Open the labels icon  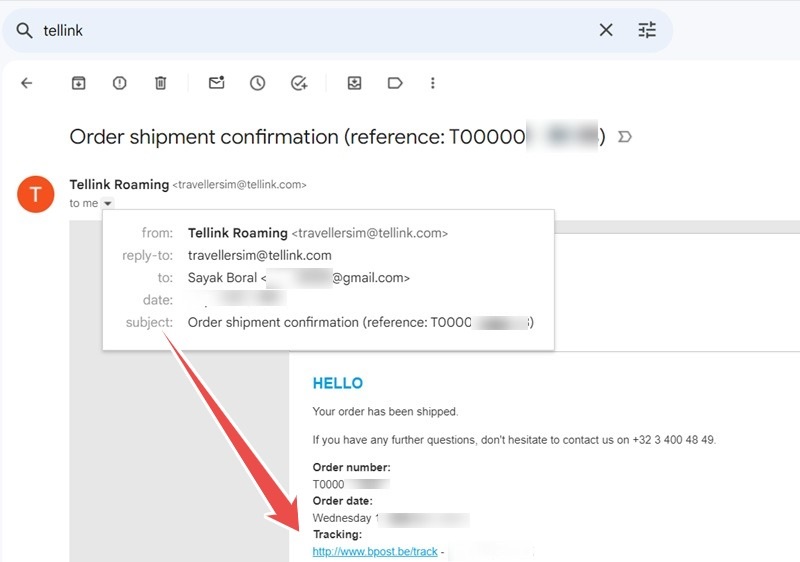(x=395, y=83)
